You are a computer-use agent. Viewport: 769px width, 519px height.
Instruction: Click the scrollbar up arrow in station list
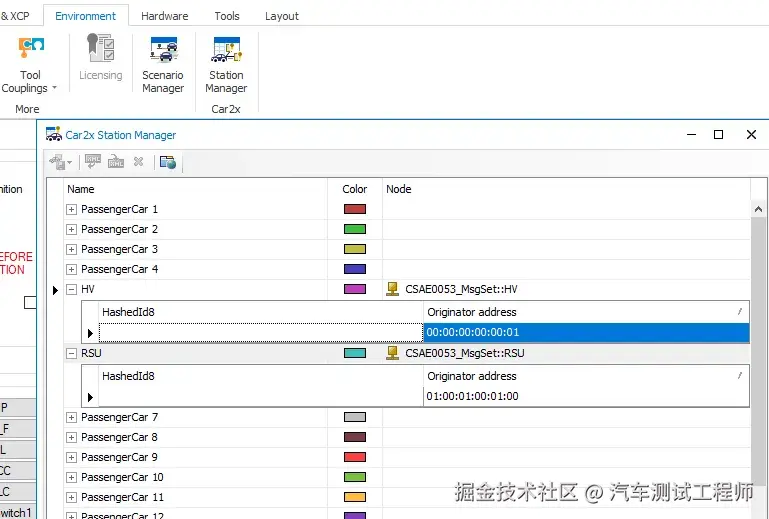pyautogui.click(x=758, y=209)
